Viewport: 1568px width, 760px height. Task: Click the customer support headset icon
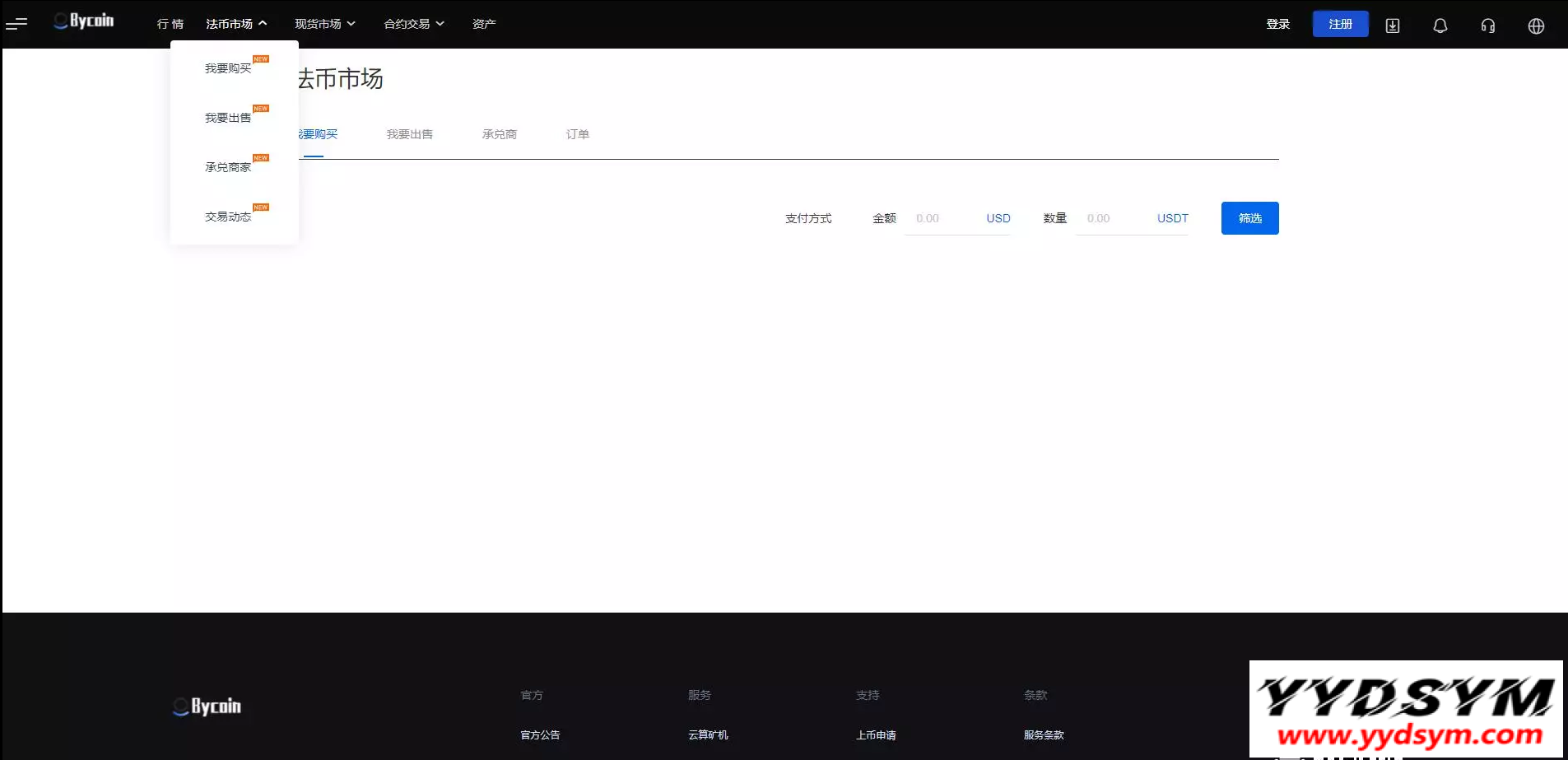coord(1487,26)
